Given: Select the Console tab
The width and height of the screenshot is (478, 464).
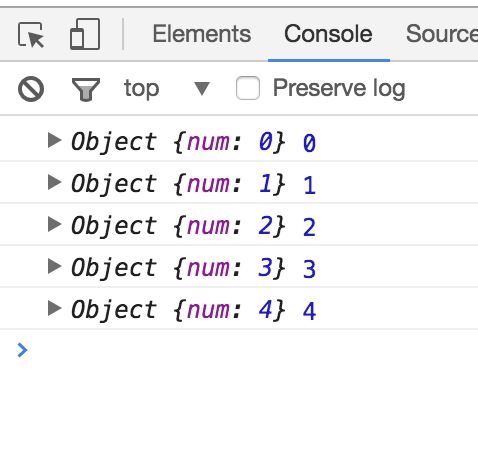Looking at the screenshot, I should 328,34.
